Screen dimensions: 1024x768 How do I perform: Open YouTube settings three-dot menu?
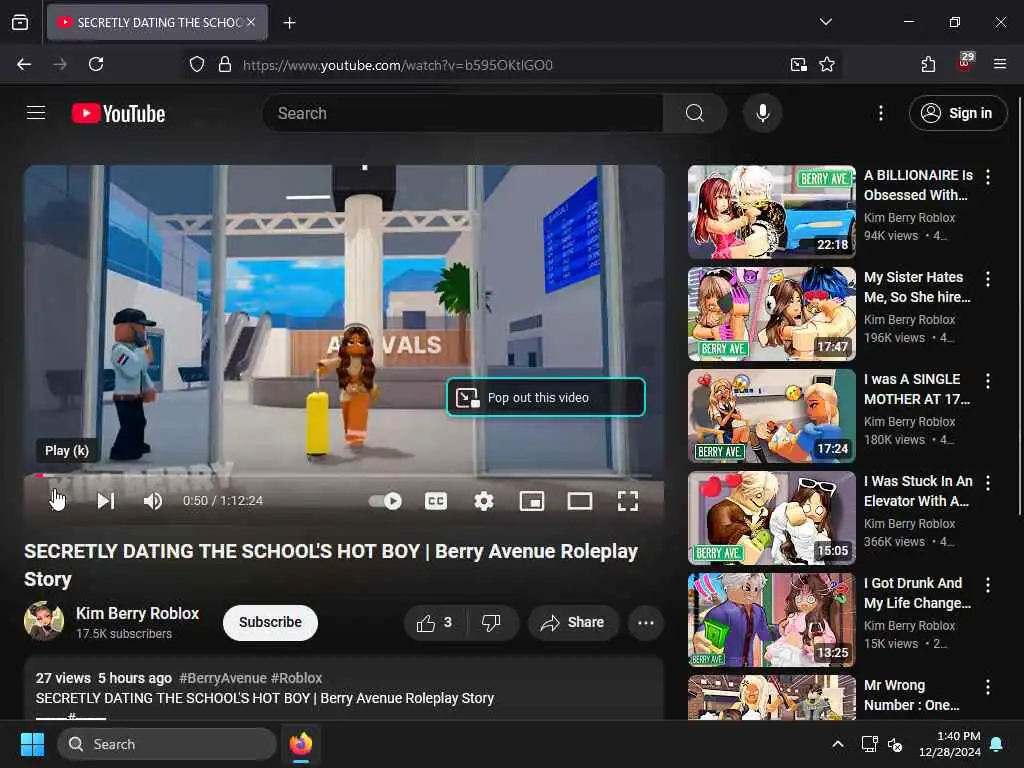(x=880, y=113)
